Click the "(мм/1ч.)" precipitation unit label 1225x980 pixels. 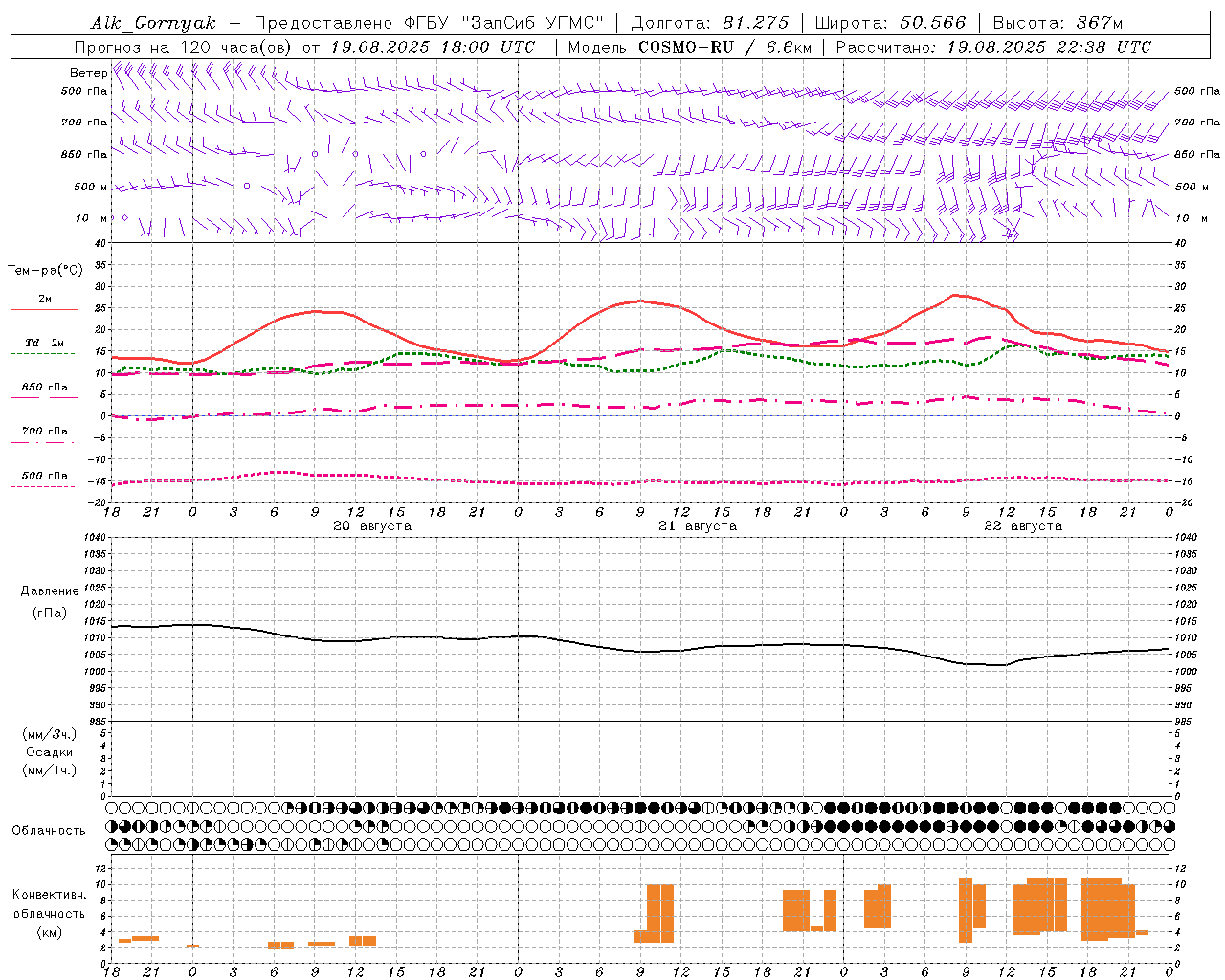click(x=50, y=770)
